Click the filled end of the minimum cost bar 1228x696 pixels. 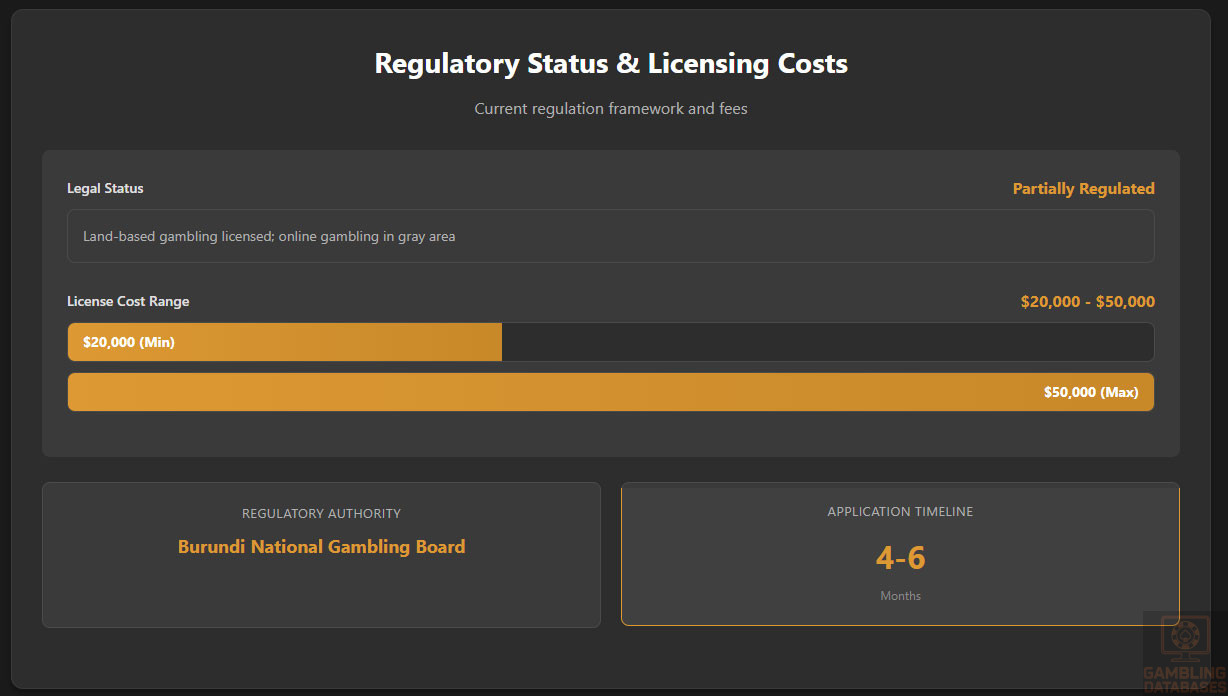click(490, 342)
